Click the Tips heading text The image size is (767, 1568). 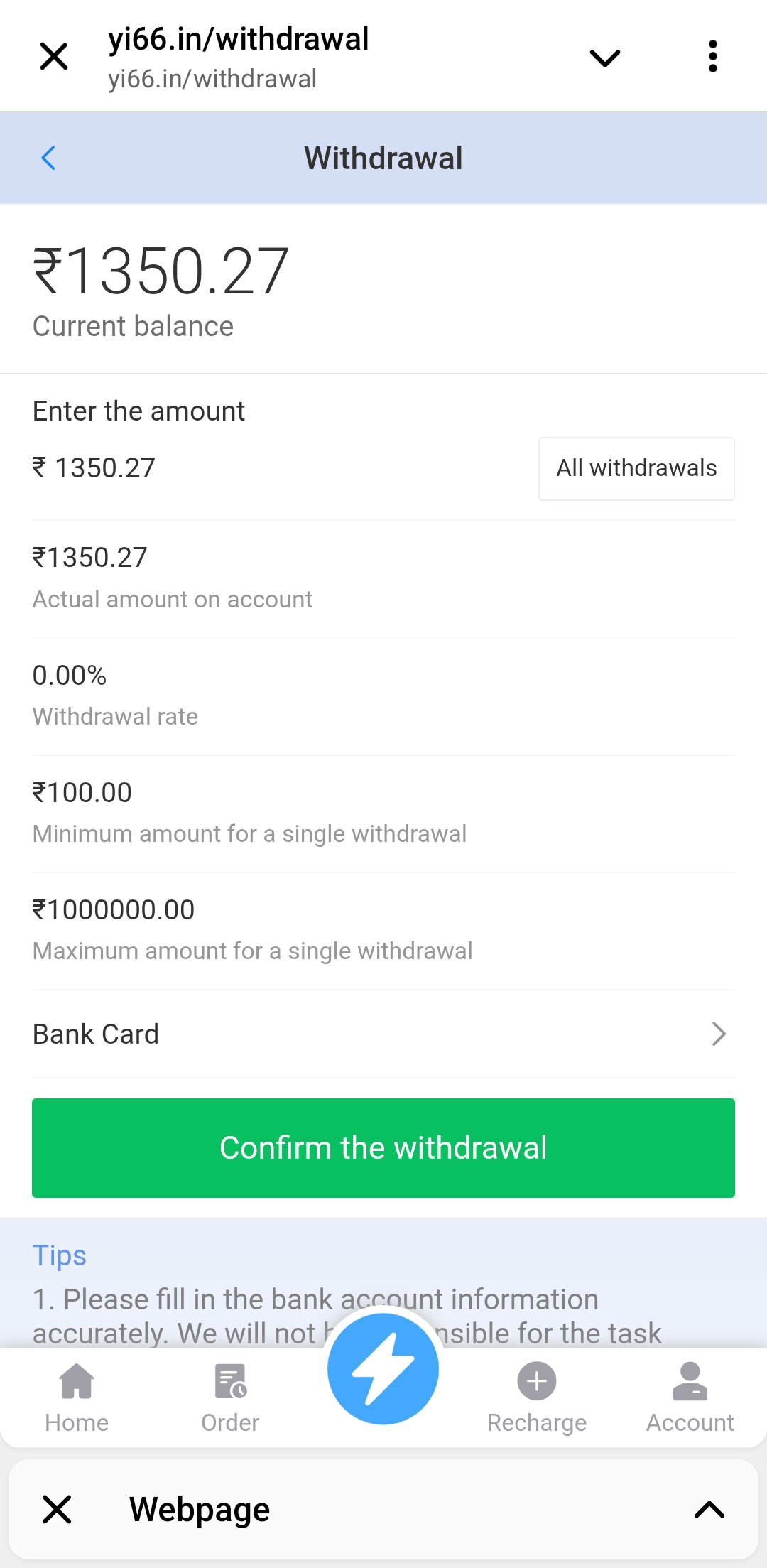(x=60, y=1255)
